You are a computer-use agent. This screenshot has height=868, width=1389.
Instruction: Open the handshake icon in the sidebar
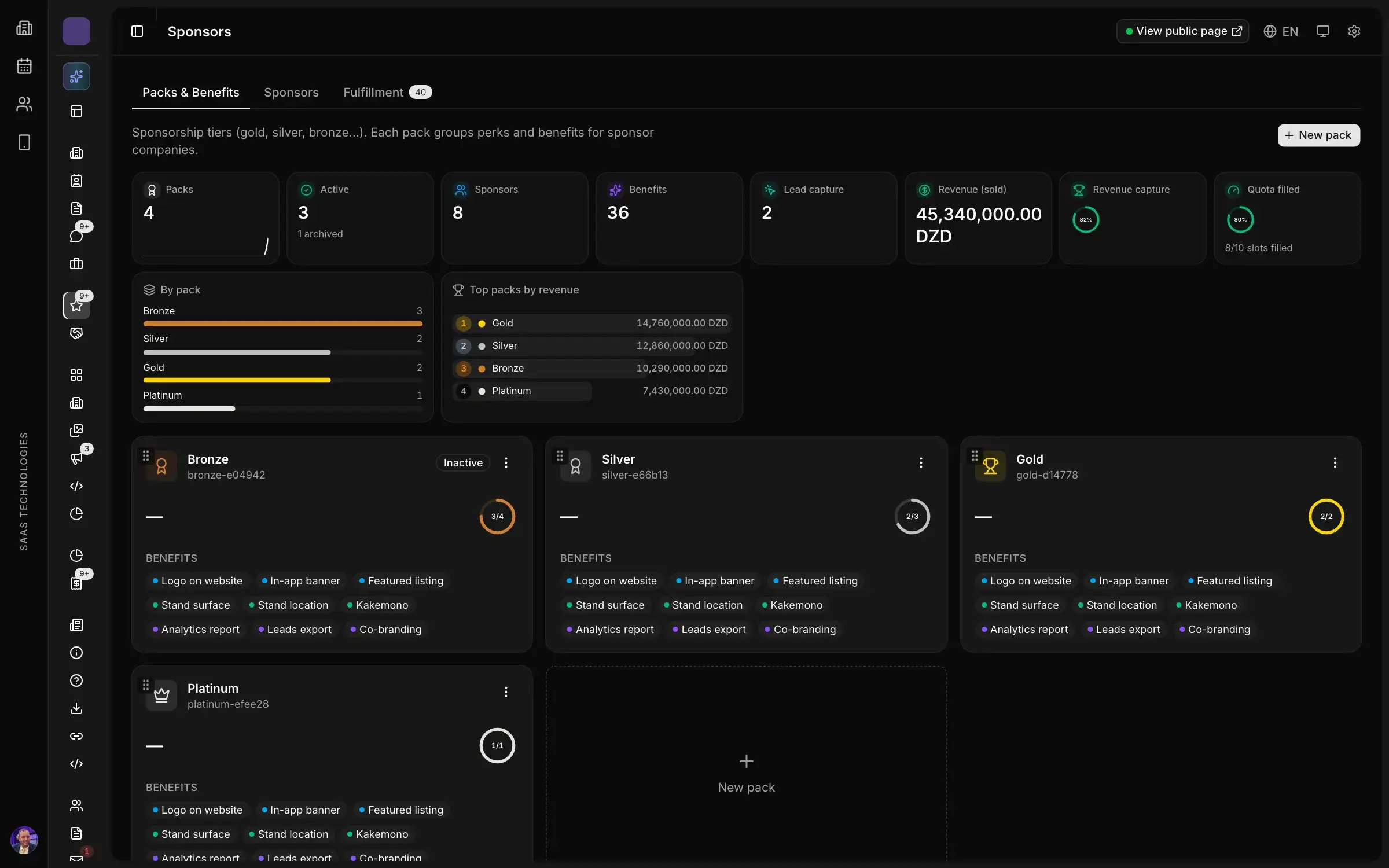pyautogui.click(x=76, y=333)
